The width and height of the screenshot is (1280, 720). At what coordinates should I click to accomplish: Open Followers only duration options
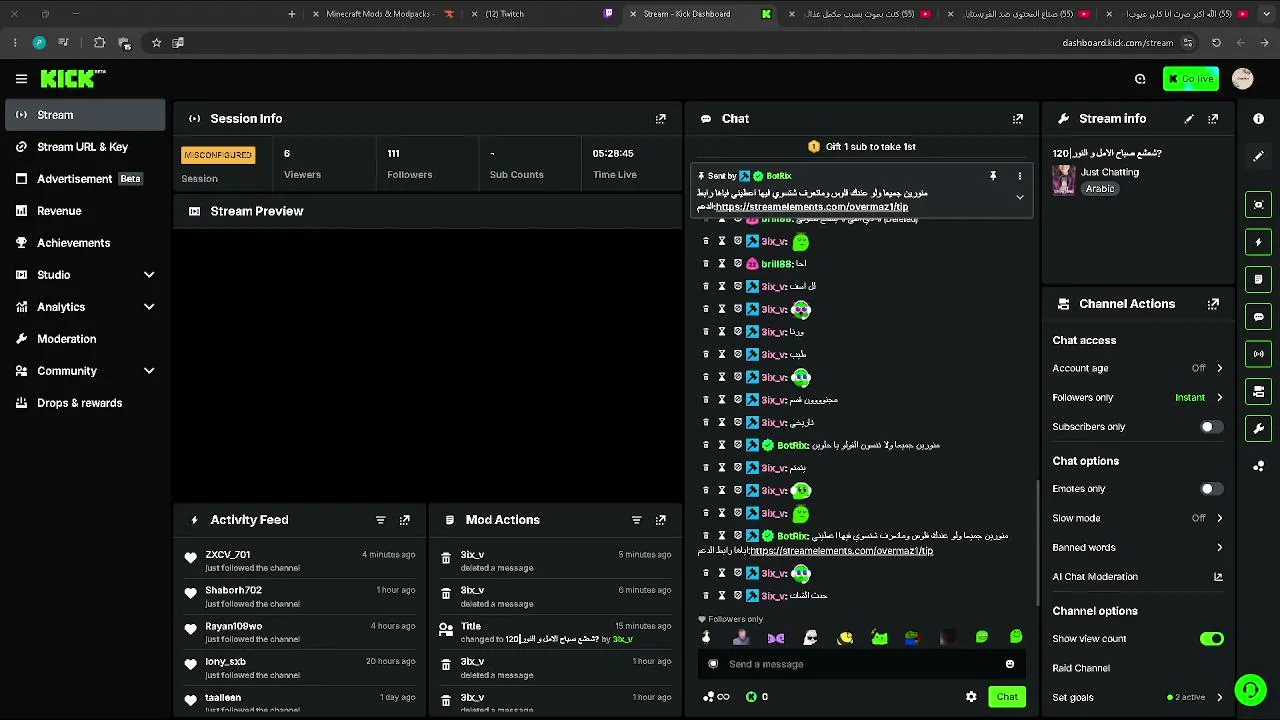[x=1138, y=398]
